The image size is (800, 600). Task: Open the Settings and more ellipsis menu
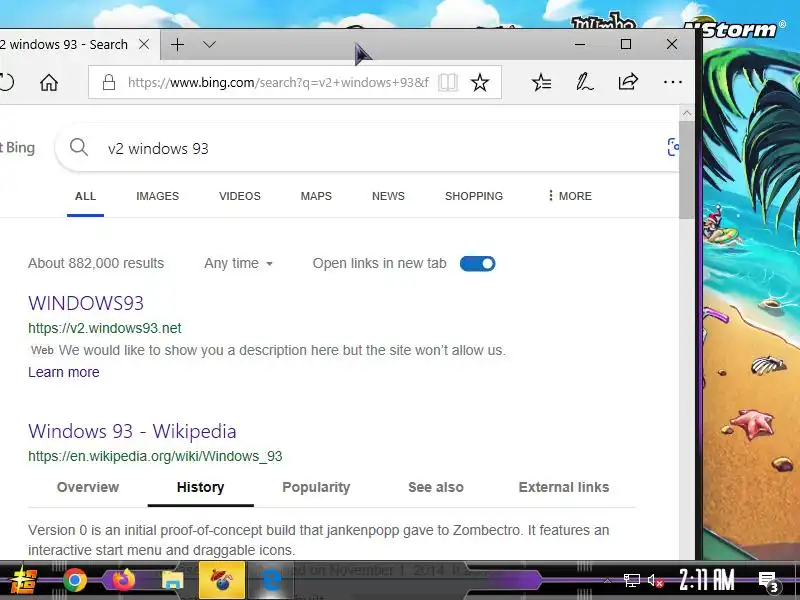point(672,82)
